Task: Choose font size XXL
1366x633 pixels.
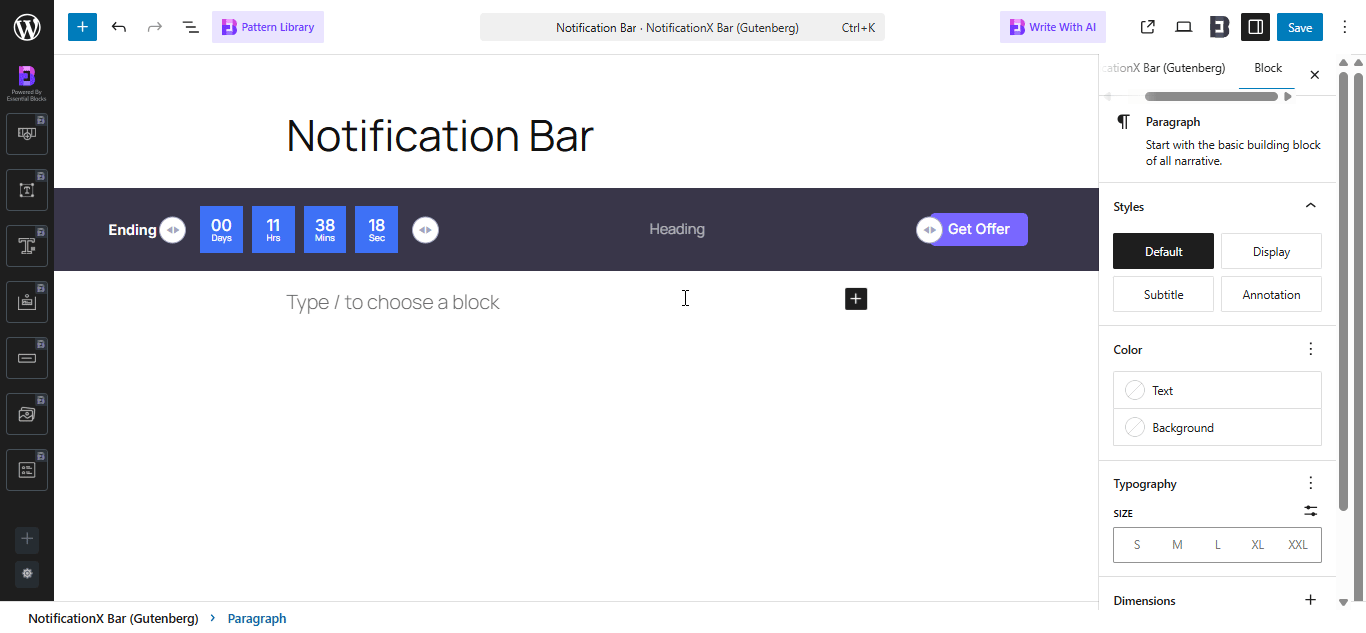Action: point(1298,545)
